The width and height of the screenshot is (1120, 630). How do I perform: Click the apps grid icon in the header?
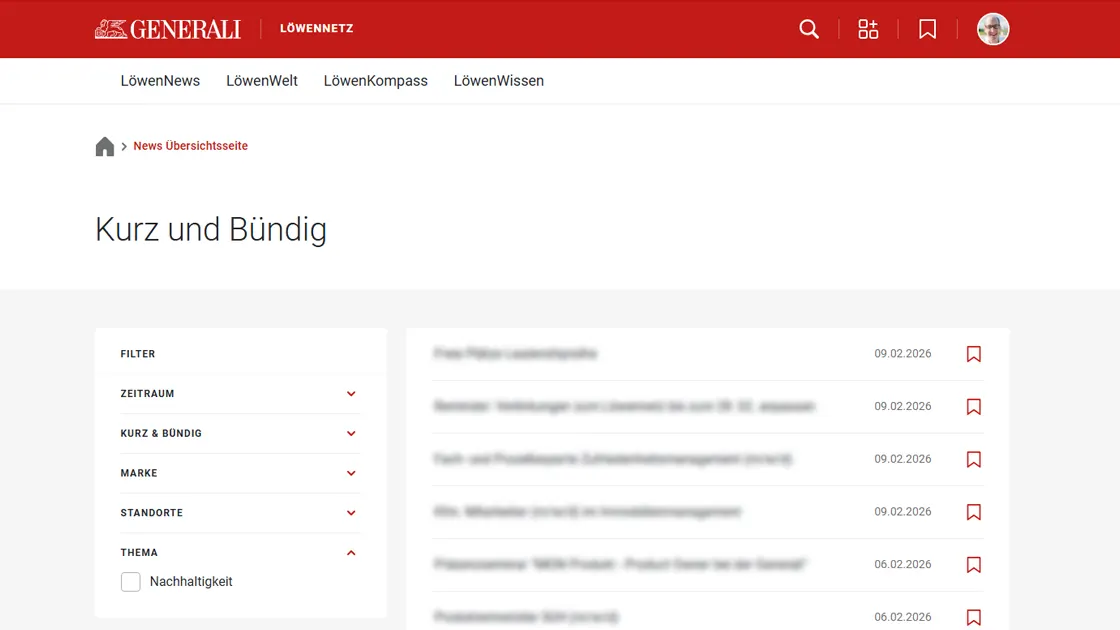[x=868, y=29]
